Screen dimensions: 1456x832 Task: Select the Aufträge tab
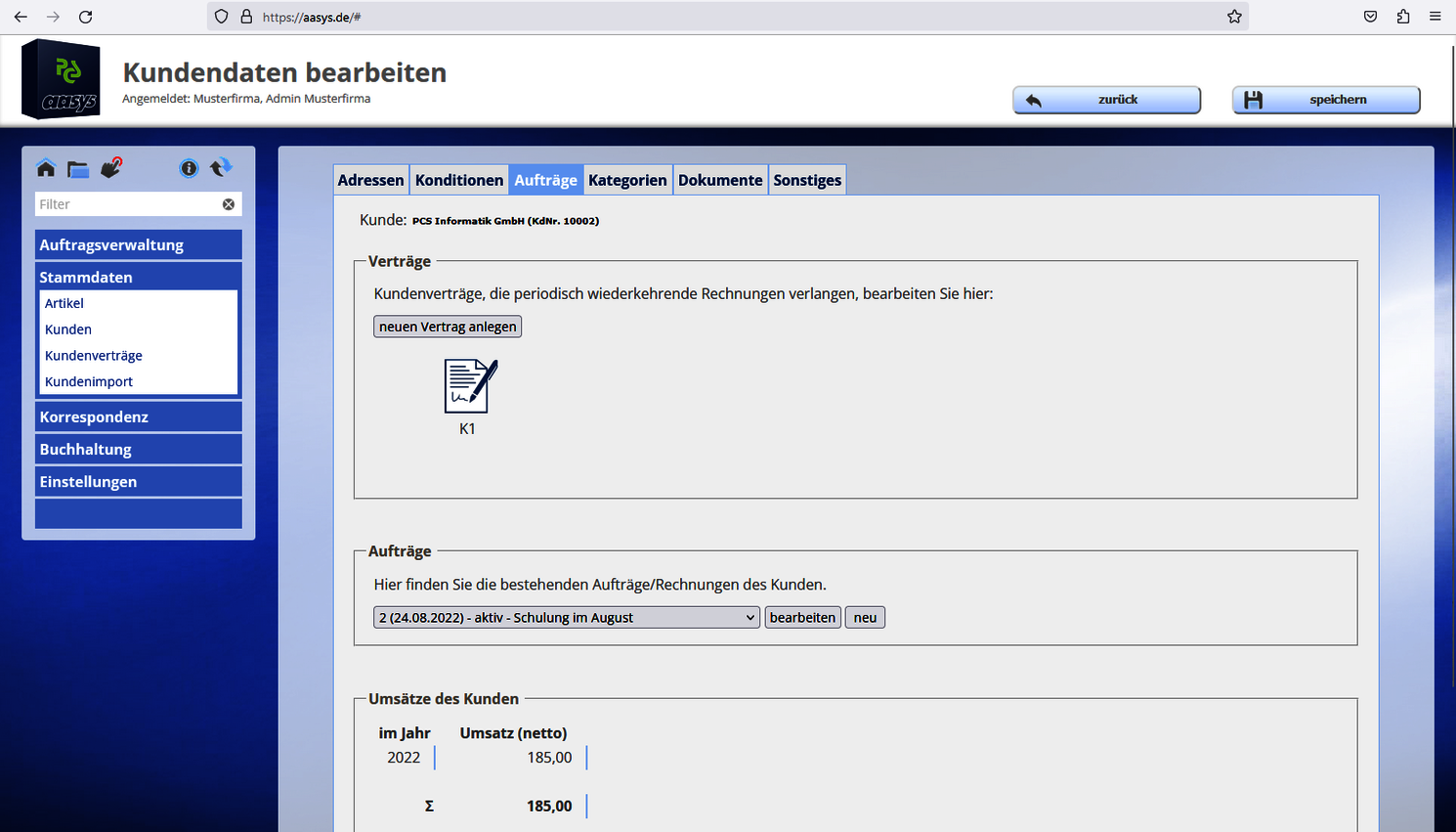pyautogui.click(x=545, y=180)
